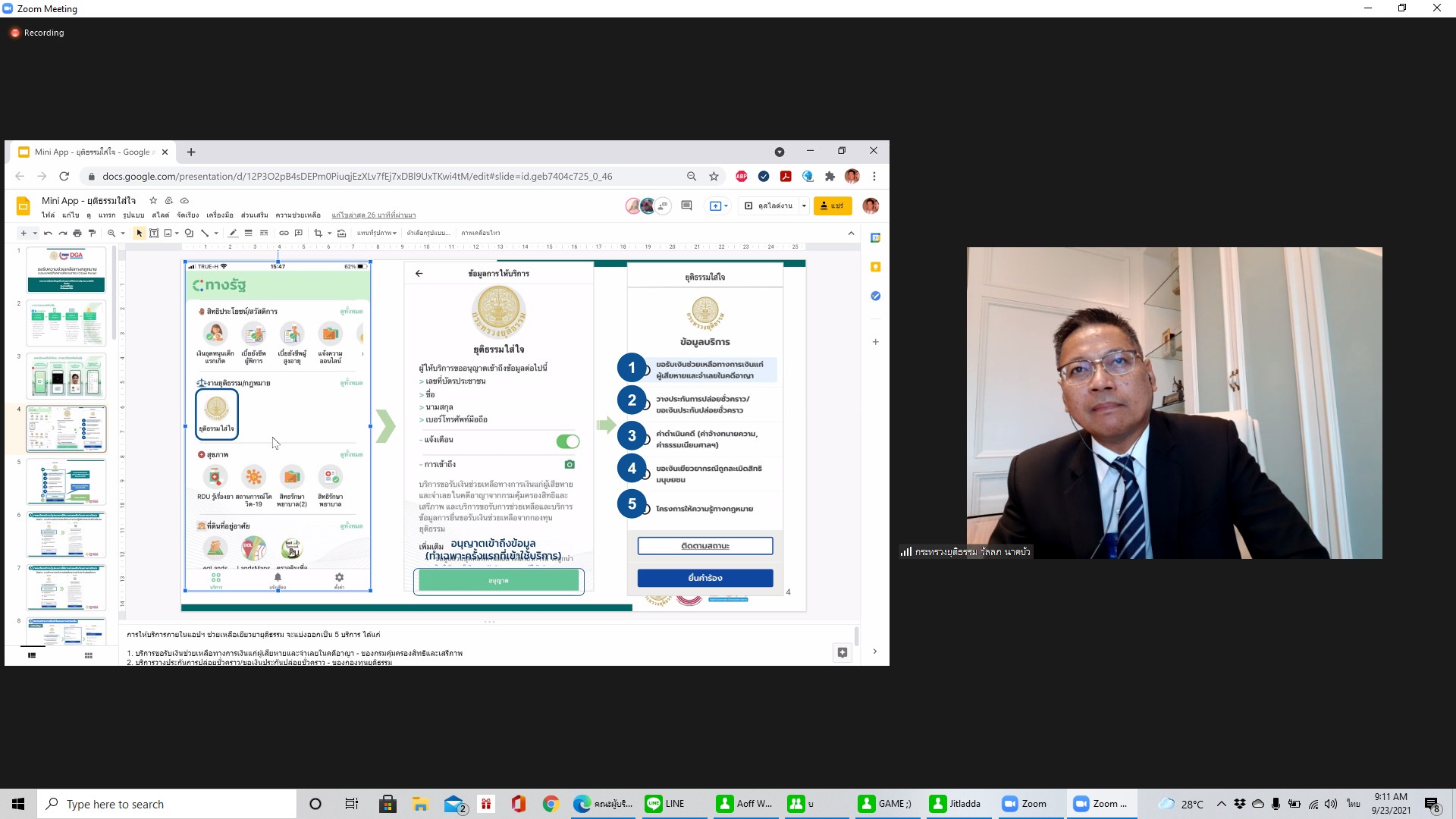Viewport: 1456px width, 819px height.
Task: Open the last edit history link
Action: click(373, 215)
